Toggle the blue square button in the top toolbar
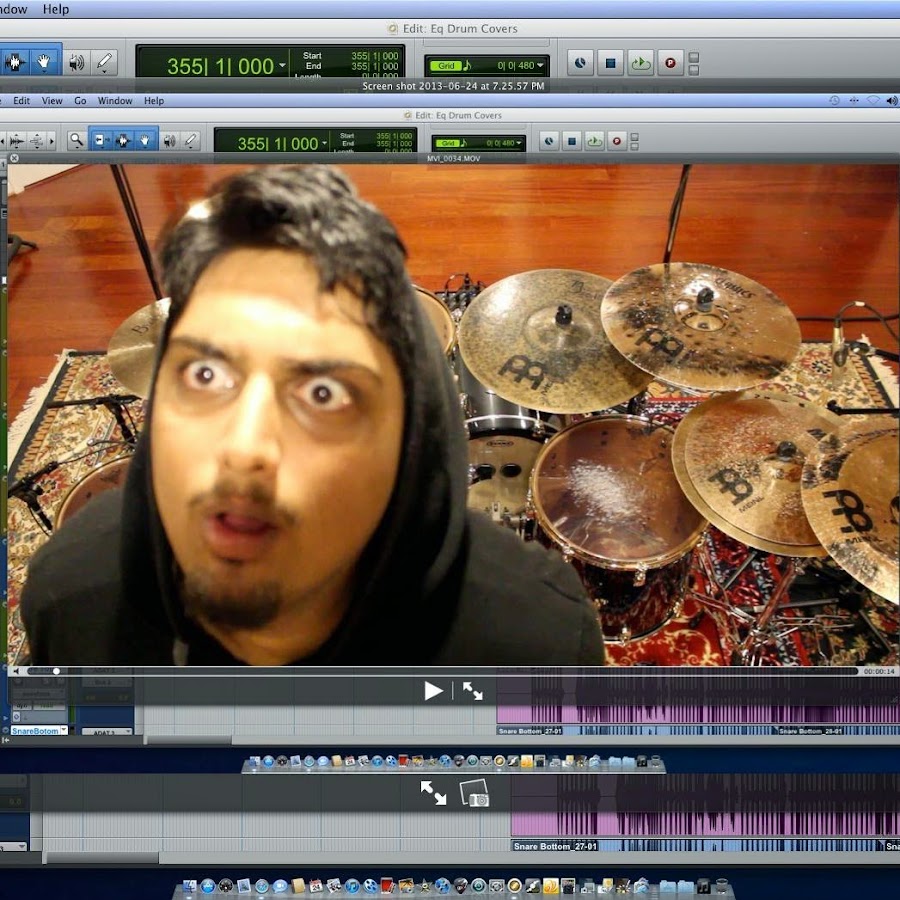Viewport: 900px width, 900px height. tap(610, 63)
